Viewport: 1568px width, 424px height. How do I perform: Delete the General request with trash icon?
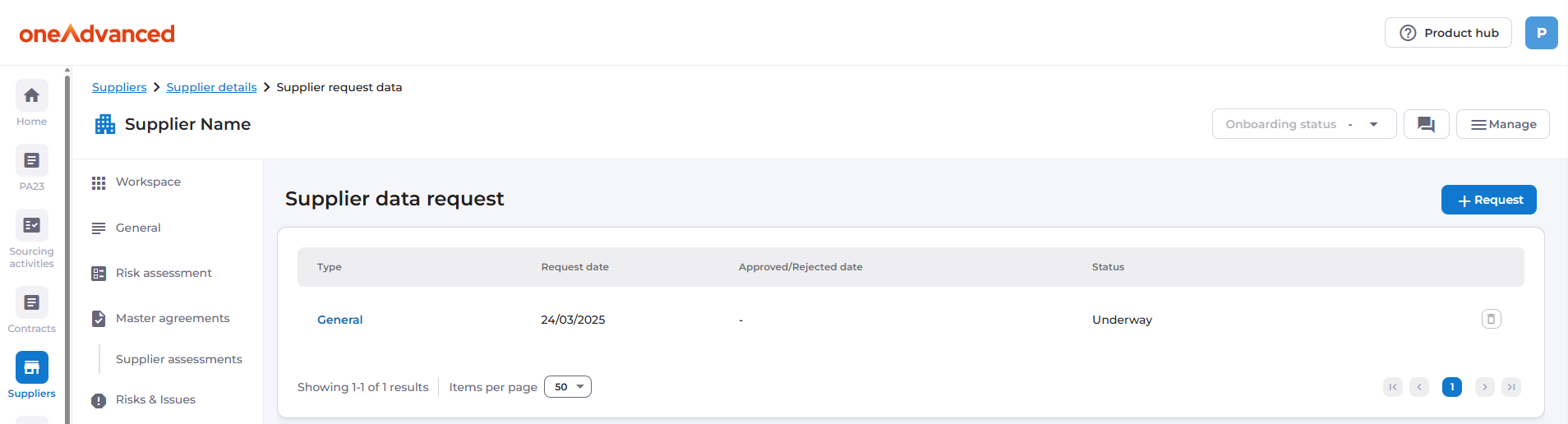point(1491,319)
